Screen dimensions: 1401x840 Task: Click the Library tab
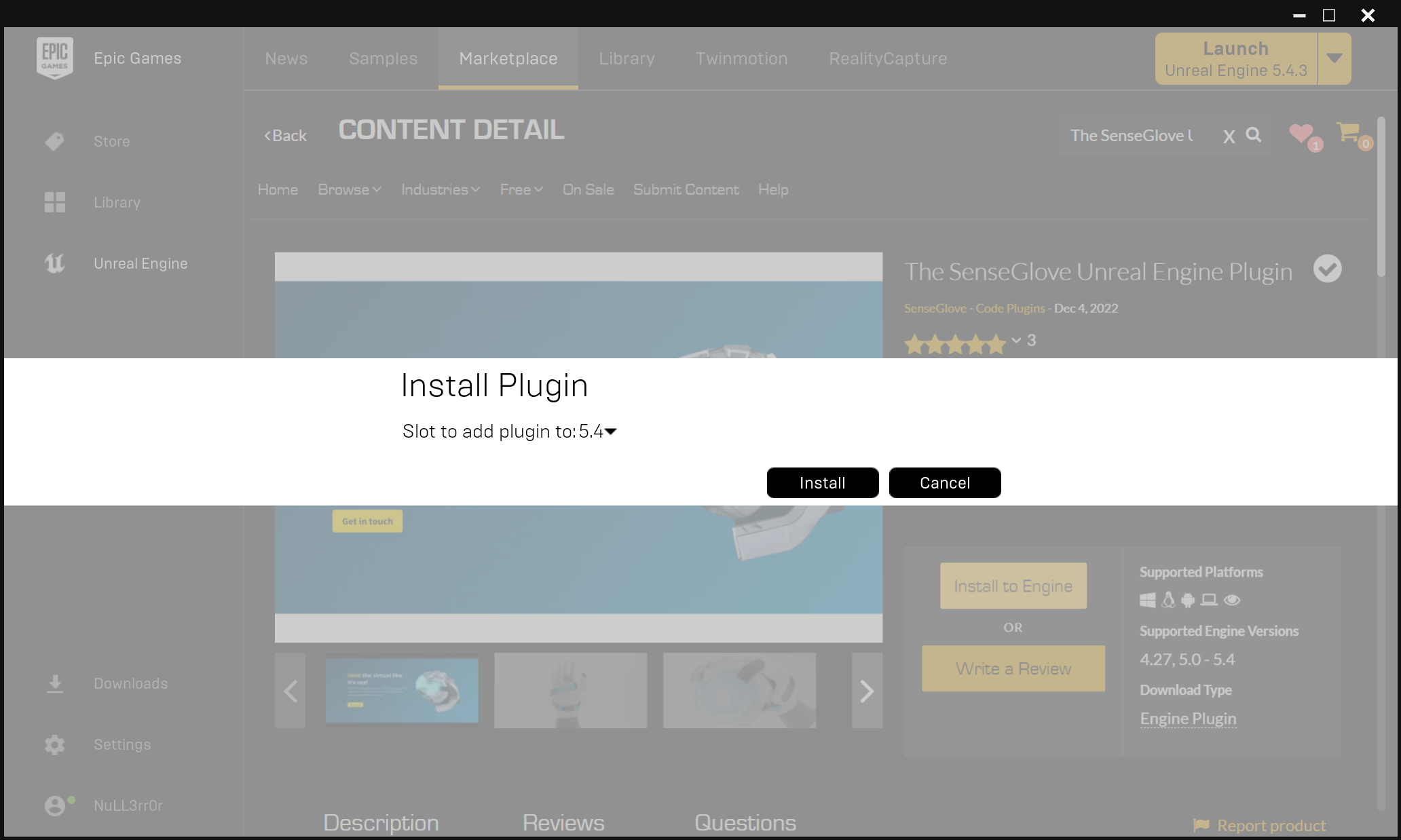click(x=625, y=58)
